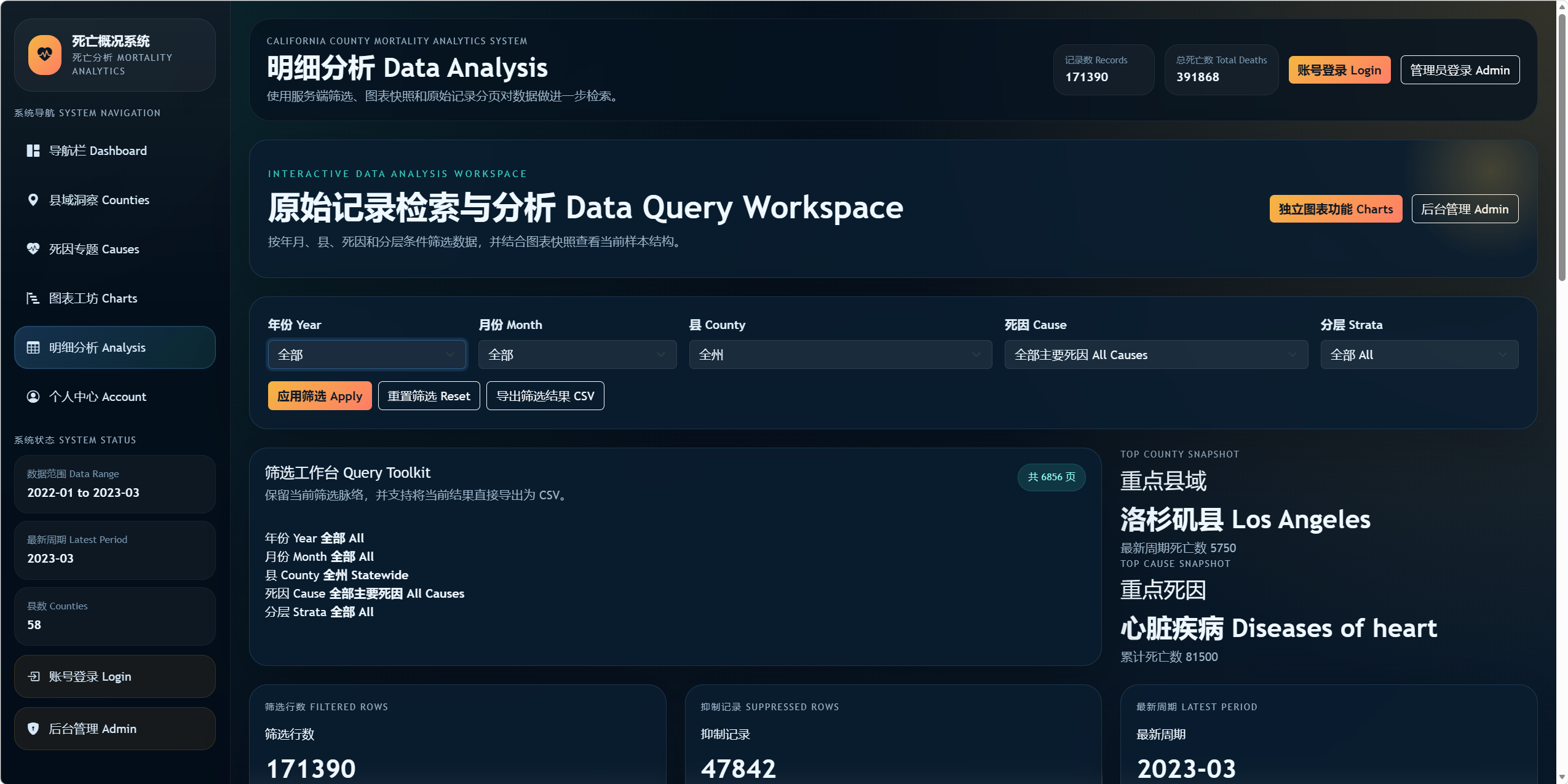The image size is (1568, 784).
Task: Click the sidebar Login arrow icon
Action: click(34, 676)
